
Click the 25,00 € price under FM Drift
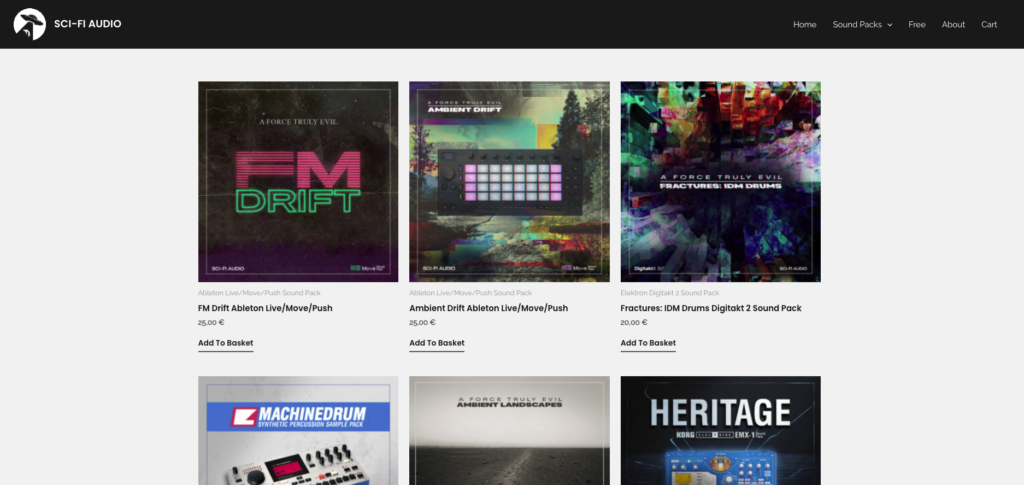pos(211,322)
